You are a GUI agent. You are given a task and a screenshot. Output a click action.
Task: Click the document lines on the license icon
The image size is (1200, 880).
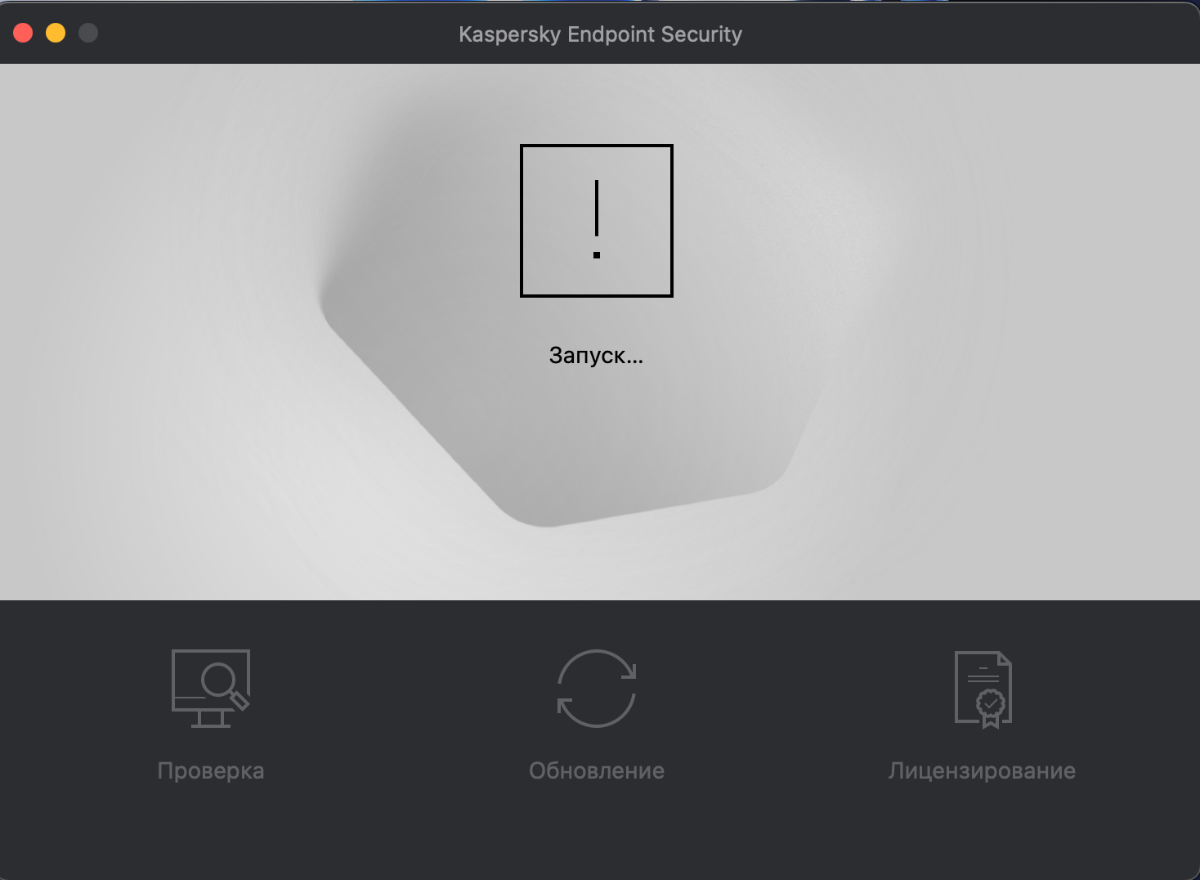tap(981, 674)
